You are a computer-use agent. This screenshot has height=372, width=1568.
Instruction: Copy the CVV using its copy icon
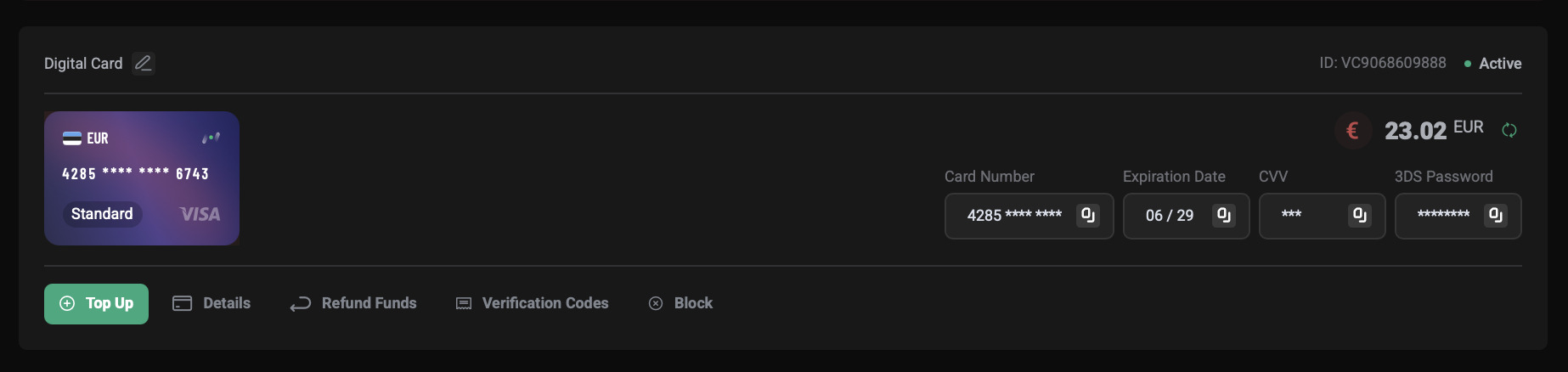pyautogui.click(x=1360, y=215)
